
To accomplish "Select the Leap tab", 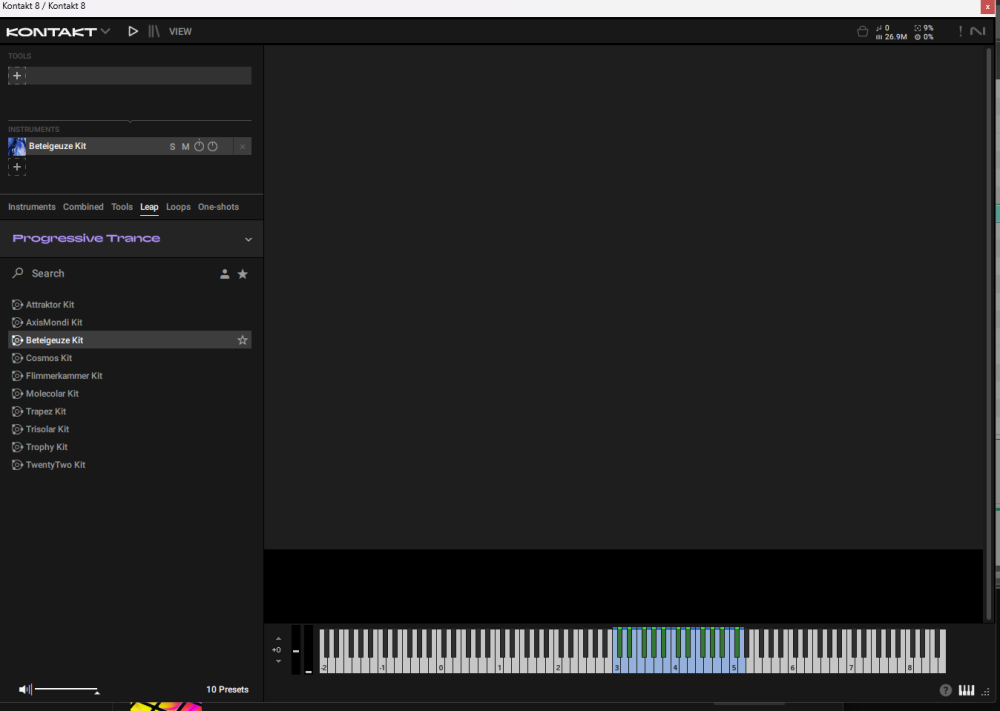I will coord(149,207).
